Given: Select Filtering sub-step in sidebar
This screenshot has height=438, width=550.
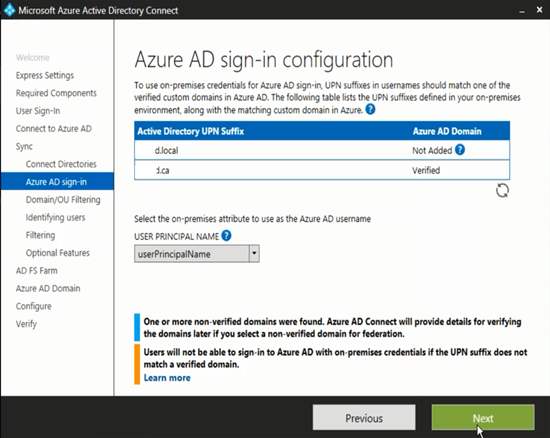Looking at the screenshot, I should [40, 235].
